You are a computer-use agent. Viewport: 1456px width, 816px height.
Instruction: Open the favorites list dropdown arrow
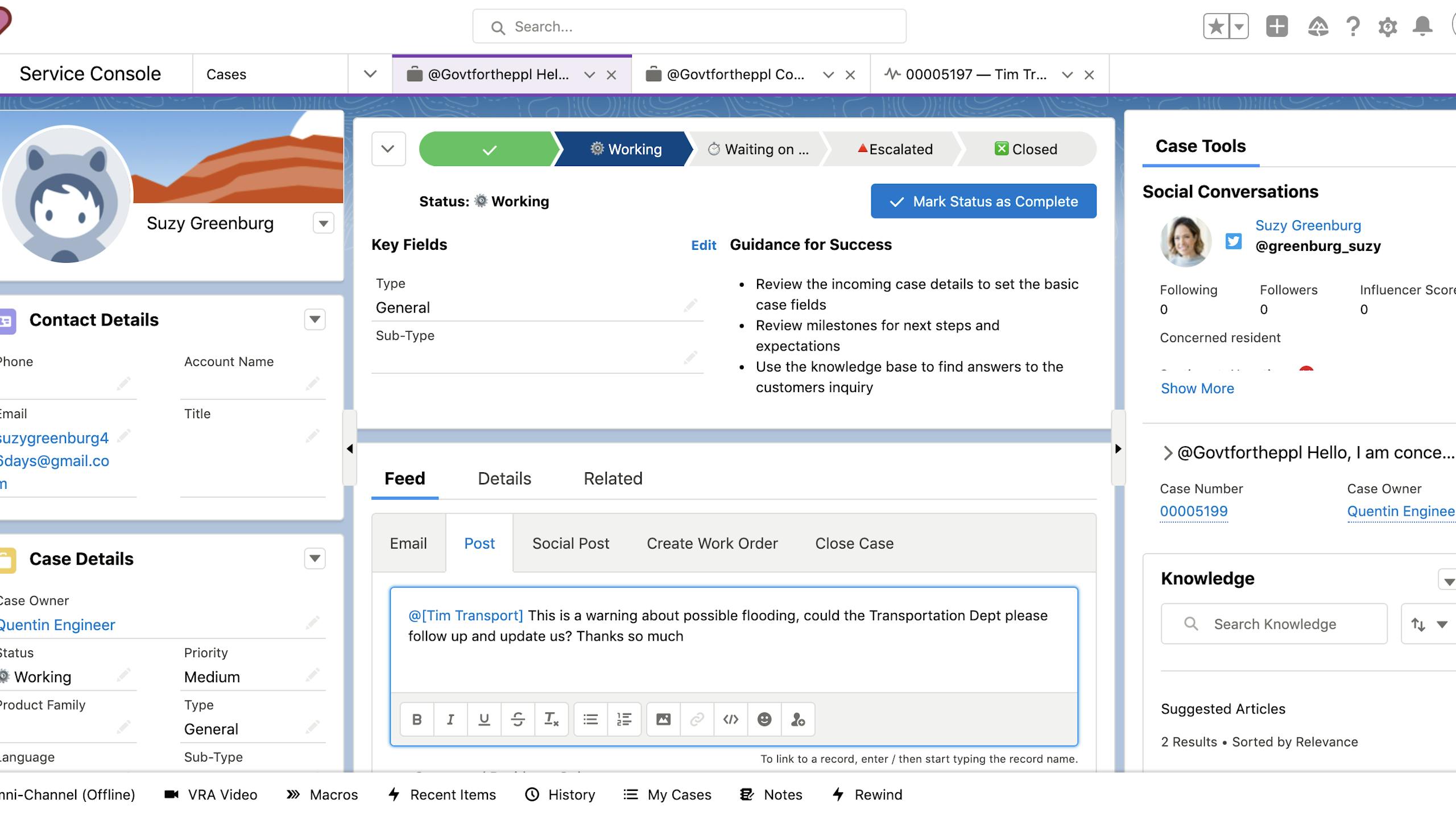(x=1239, y=26)
